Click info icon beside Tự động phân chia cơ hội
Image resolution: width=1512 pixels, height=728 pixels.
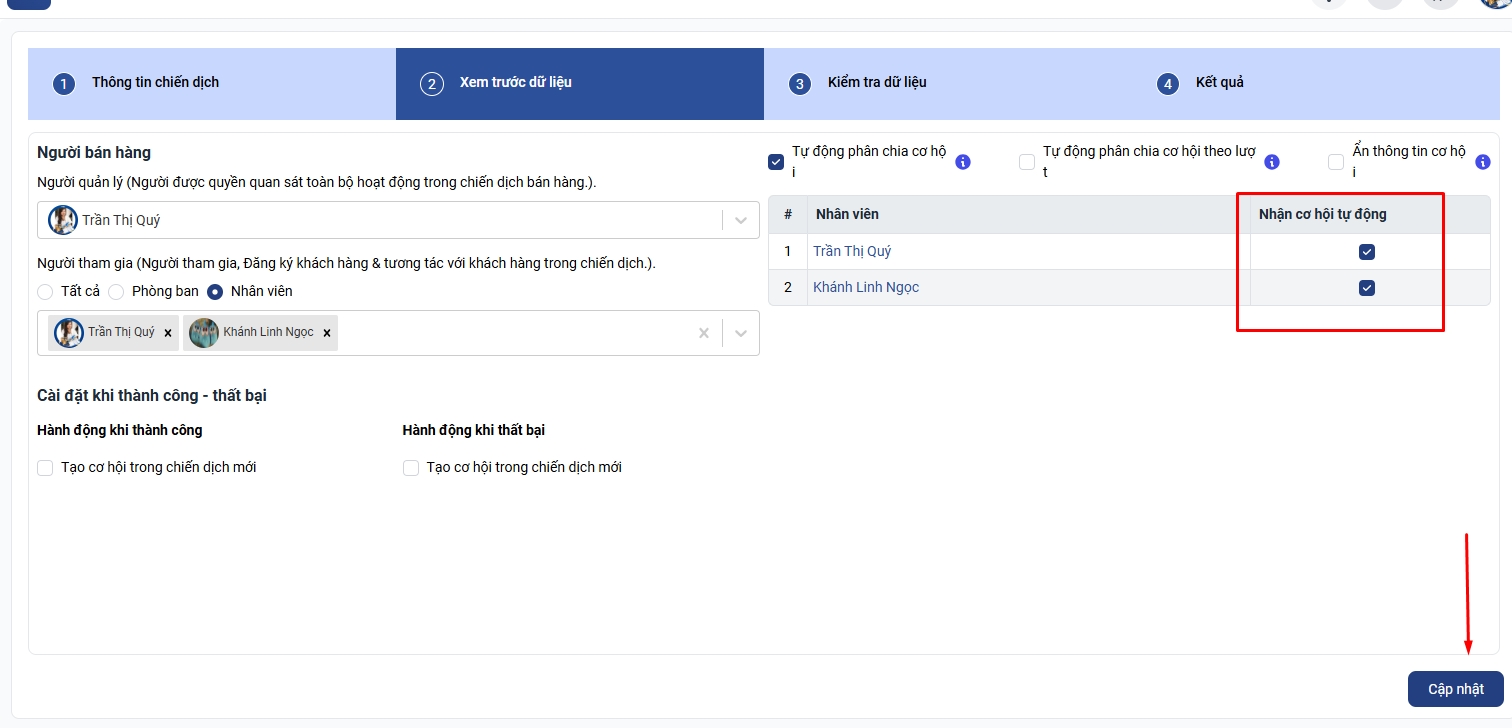[963, 162]
